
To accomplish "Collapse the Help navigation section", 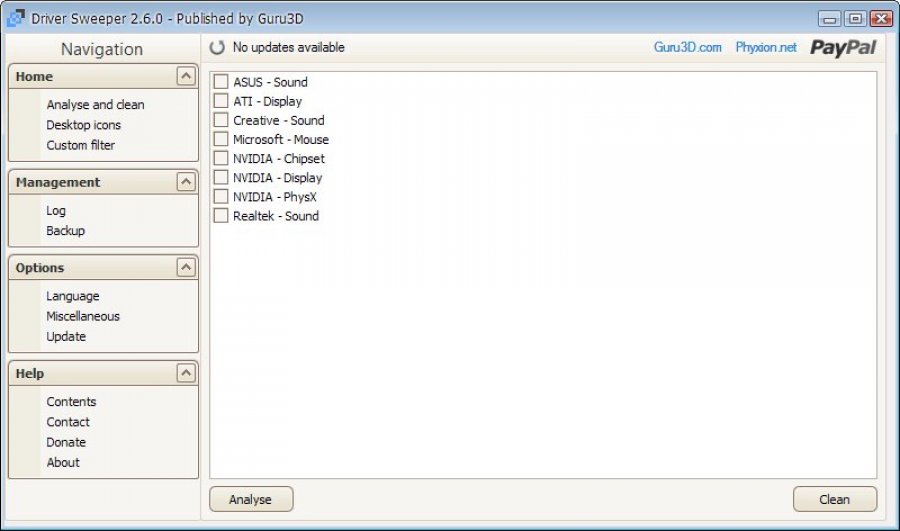I will pyautogui.click(x=186, y=373).
